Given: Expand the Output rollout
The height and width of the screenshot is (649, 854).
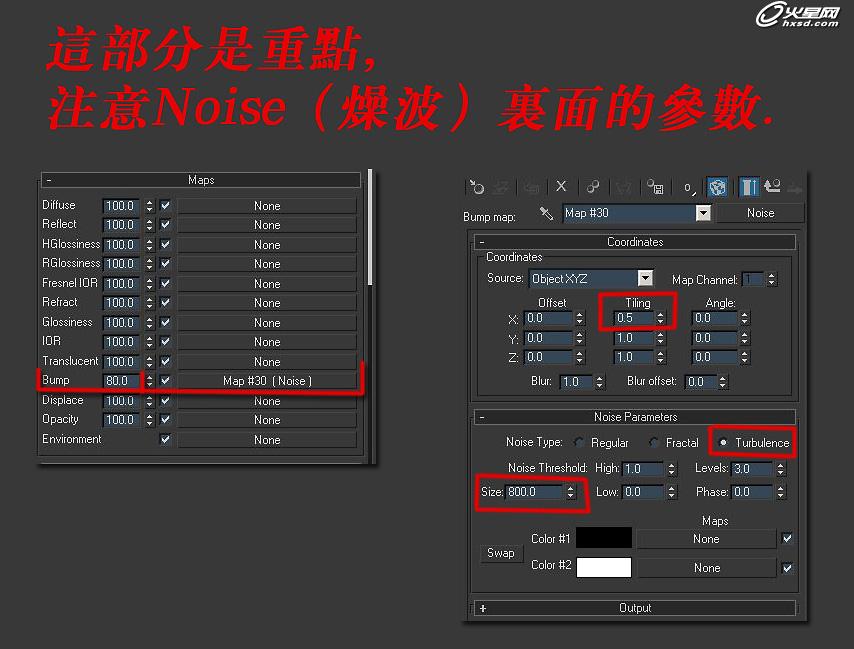Looking at the screenshot, I should (x=634, y=608).
